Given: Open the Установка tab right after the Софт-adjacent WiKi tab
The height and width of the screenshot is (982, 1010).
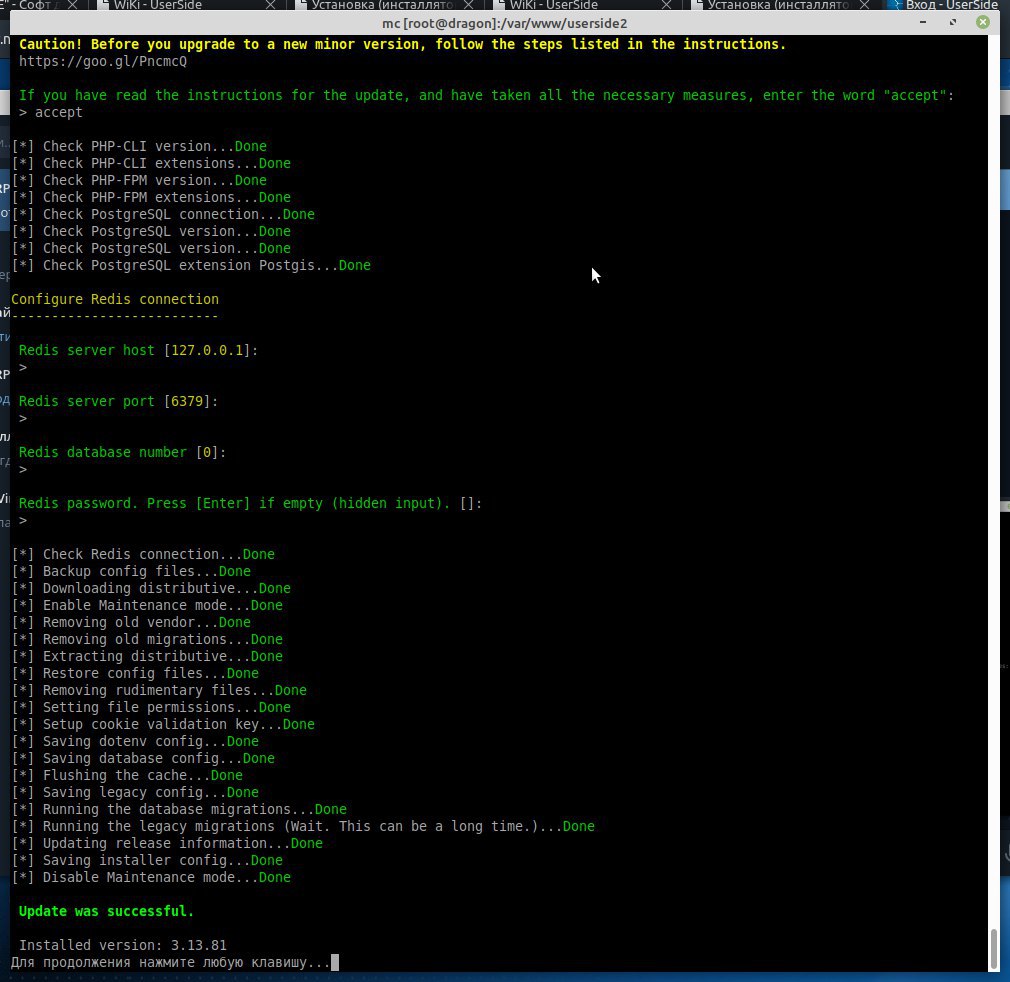Looking at the screenshot, I should coord(383,5).
